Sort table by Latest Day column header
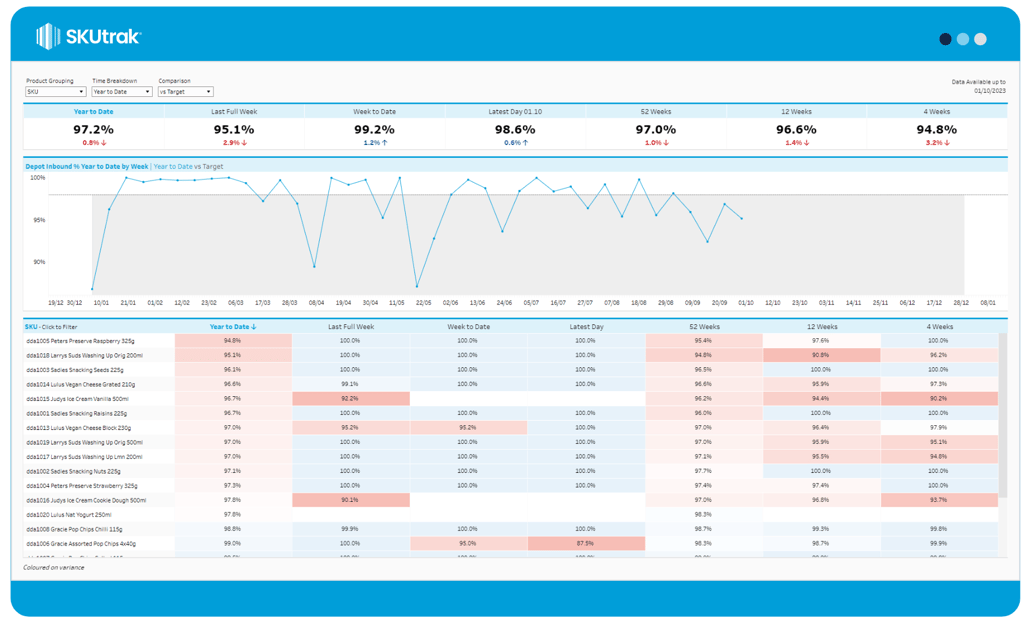This screenshot has width=1032, height=622. click(586, 327)
